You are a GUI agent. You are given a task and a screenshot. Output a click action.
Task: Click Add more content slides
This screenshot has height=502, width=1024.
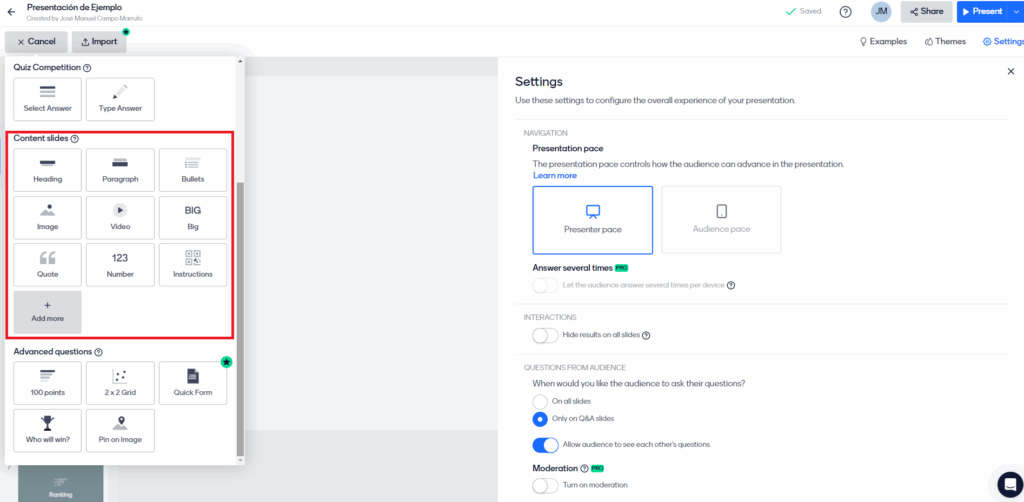click(x=48, y=311)
